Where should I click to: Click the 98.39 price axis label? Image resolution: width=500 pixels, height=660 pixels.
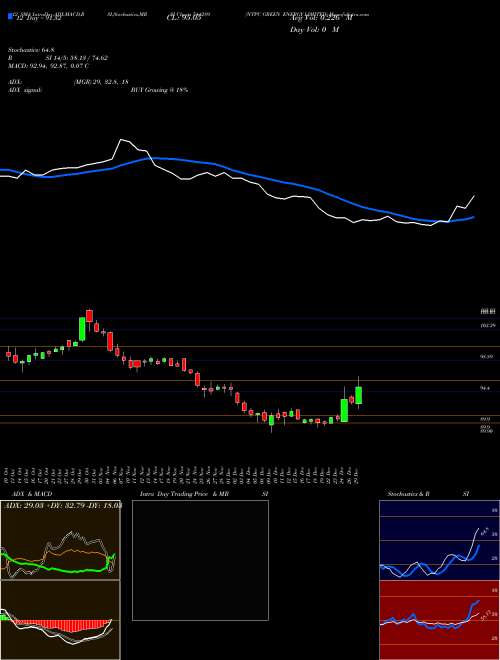(487, 357)
